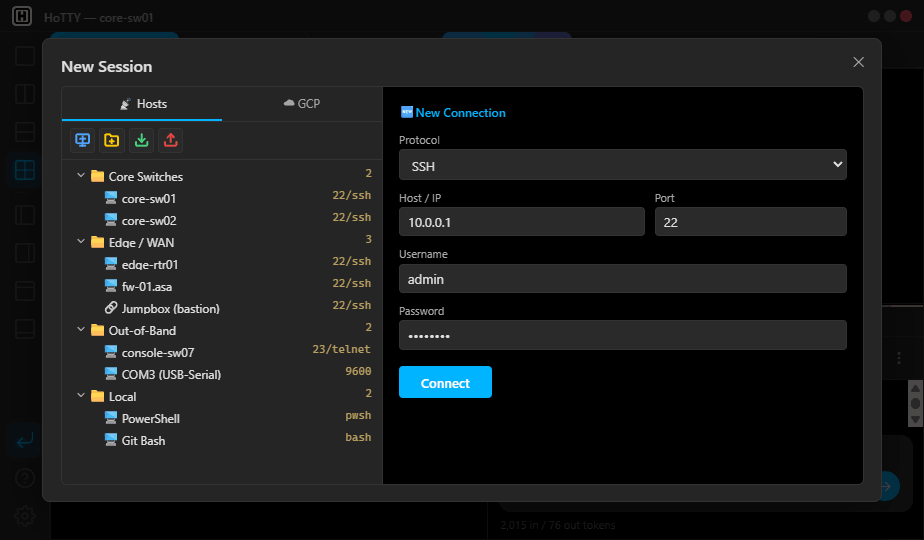Image resolution: width=924 pixels, height=540 pixels.
Task: Select the COM3 (USB-Serial) entry
Action: [x=222, y=374]
